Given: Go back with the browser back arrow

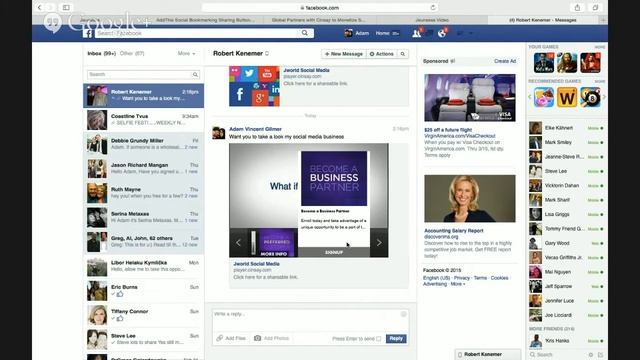Looking at the screenshot, I should (x=40, y=7).
